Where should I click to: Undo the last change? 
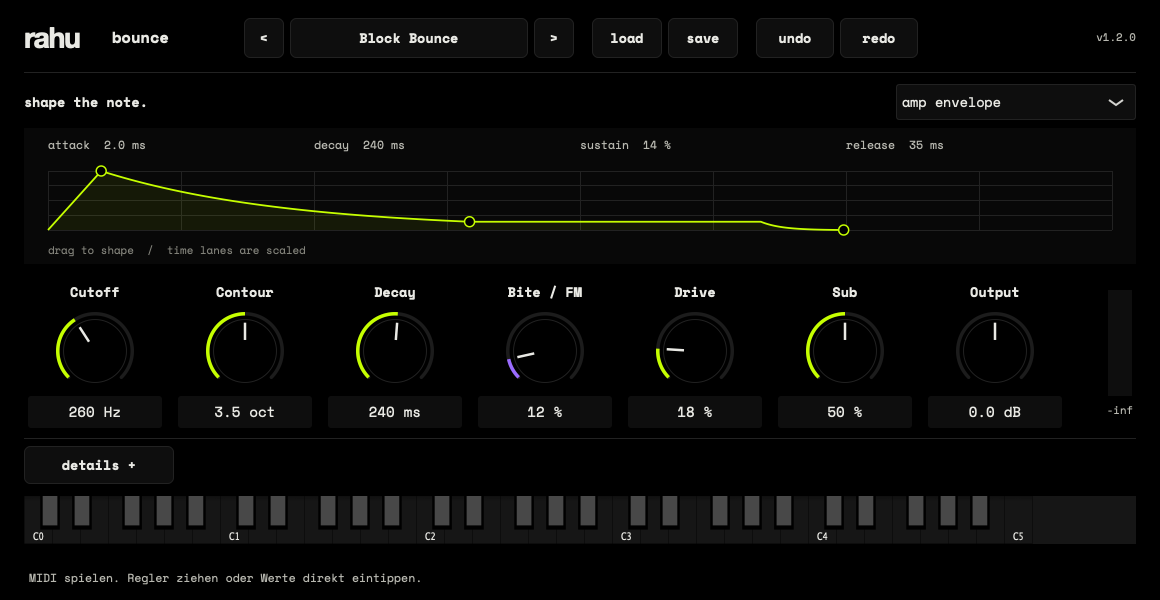[x=795, y=38]
